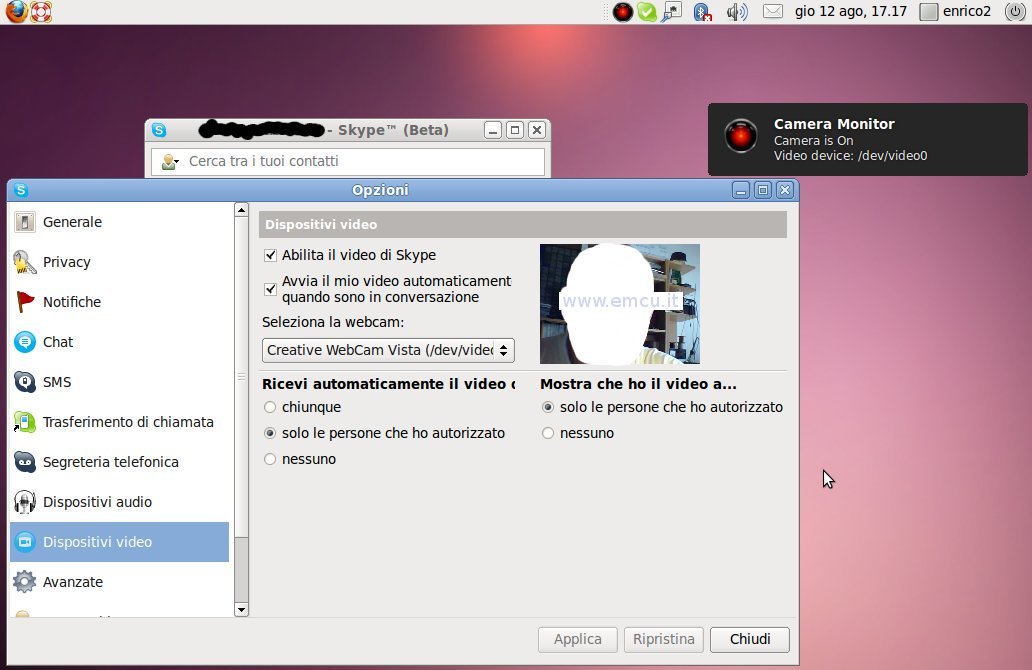Screen dimensions: 1032x670
Task: Open the Privacy options section
Action: point(119,262)
